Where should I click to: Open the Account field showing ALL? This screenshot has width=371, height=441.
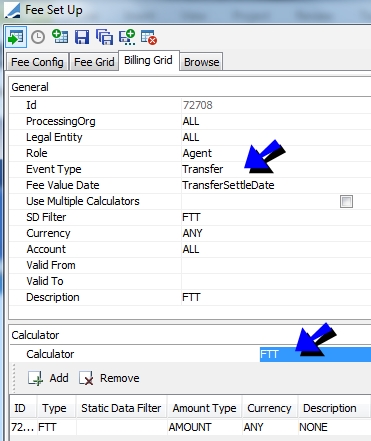click(x=276, y=249)
